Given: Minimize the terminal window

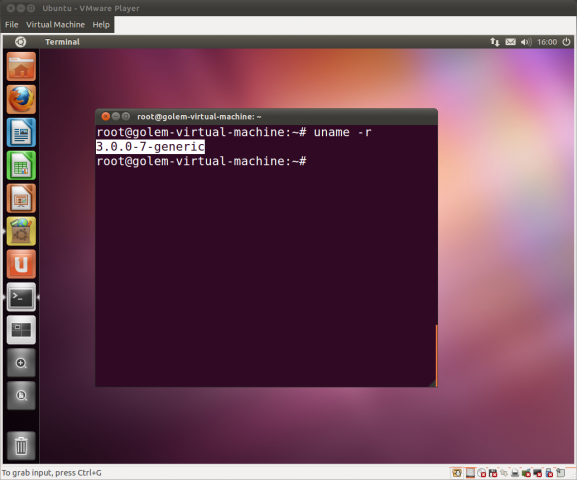Looking at the screenshot, I should tap(116, 117).
